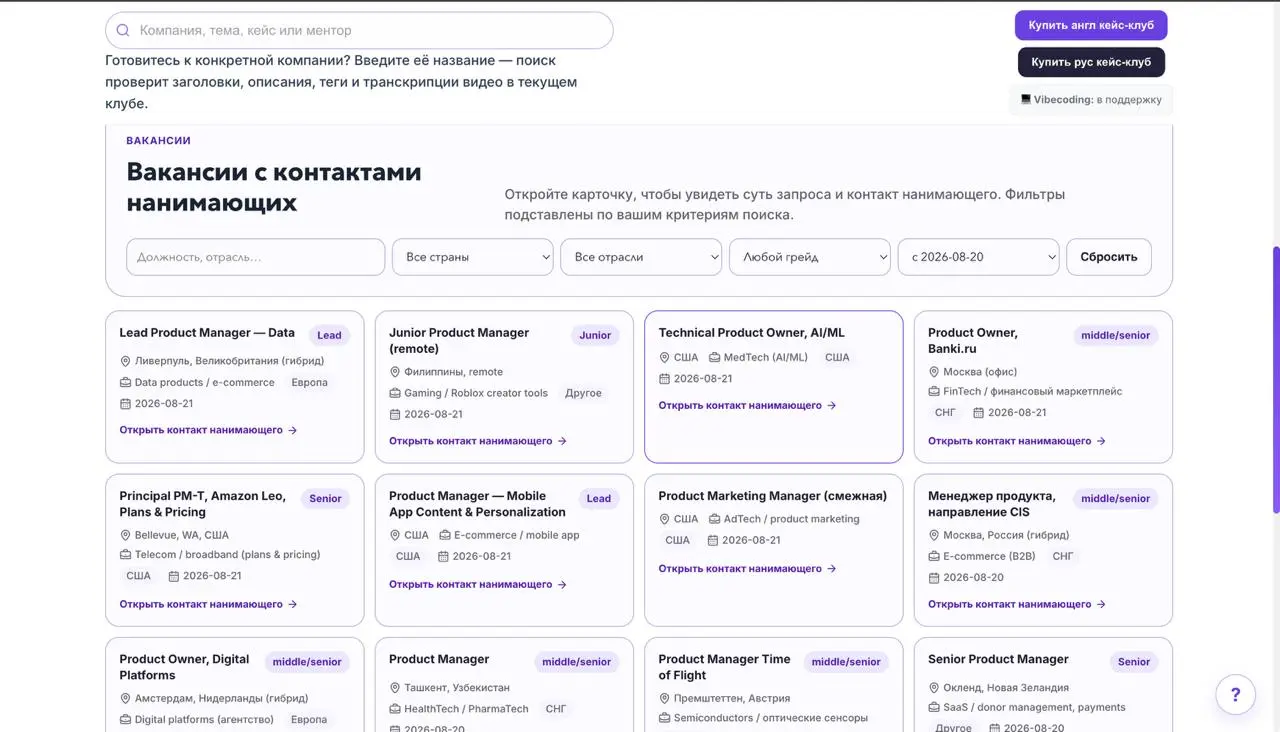Viewport: 1280px width, 732px height.
Task: Click briefcase icon beside Telecom / broadband
Action: point(126,554)
